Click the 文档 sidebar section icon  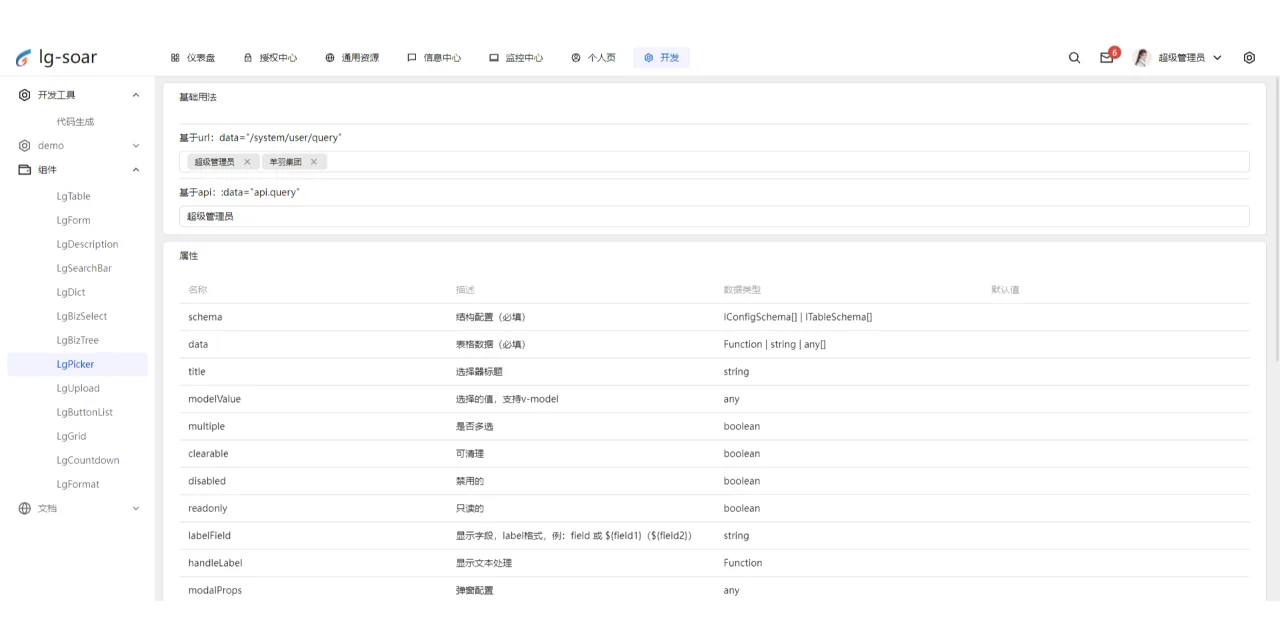point(24,508)
